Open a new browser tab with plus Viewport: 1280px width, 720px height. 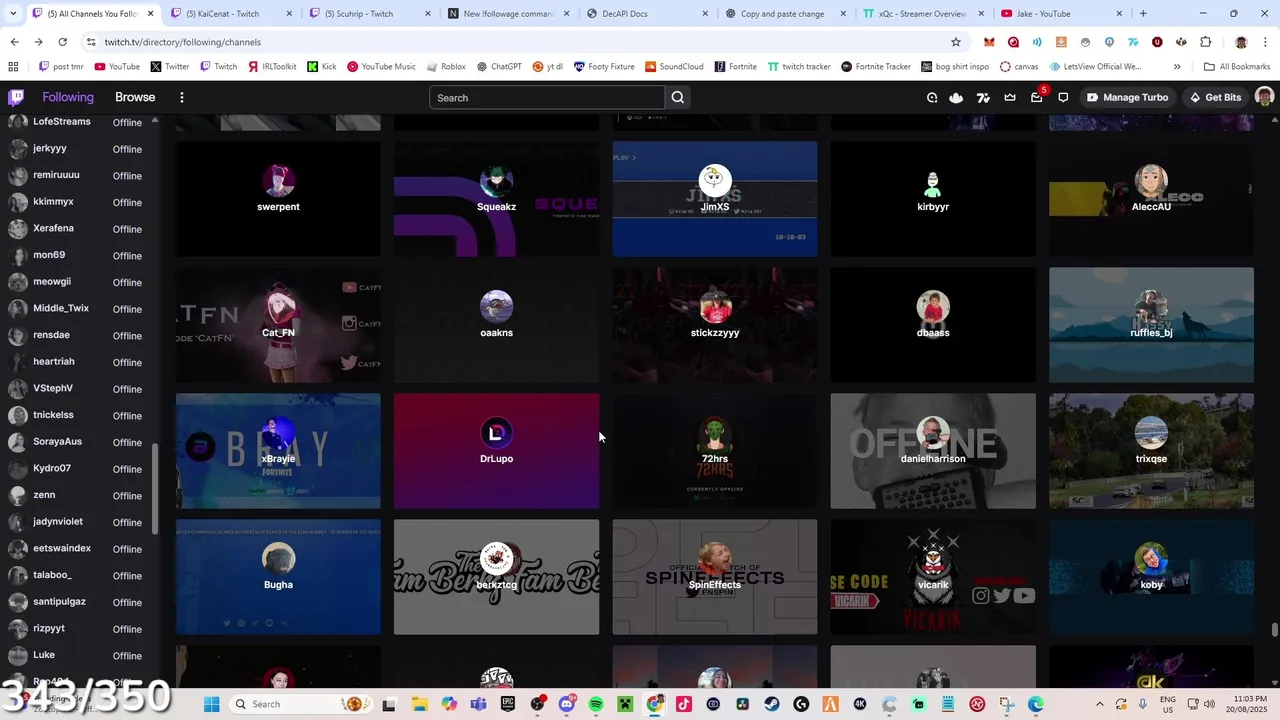coord(1143,14)
